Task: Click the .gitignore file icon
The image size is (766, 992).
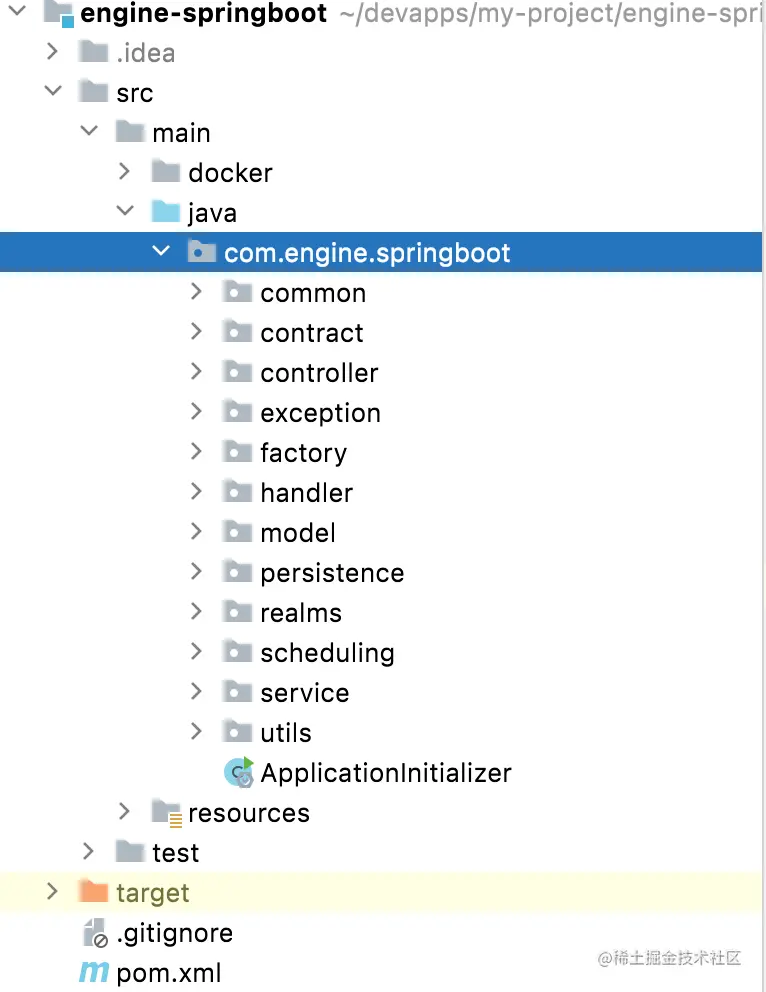Action: pyautogui.click(x=95, y=933)
